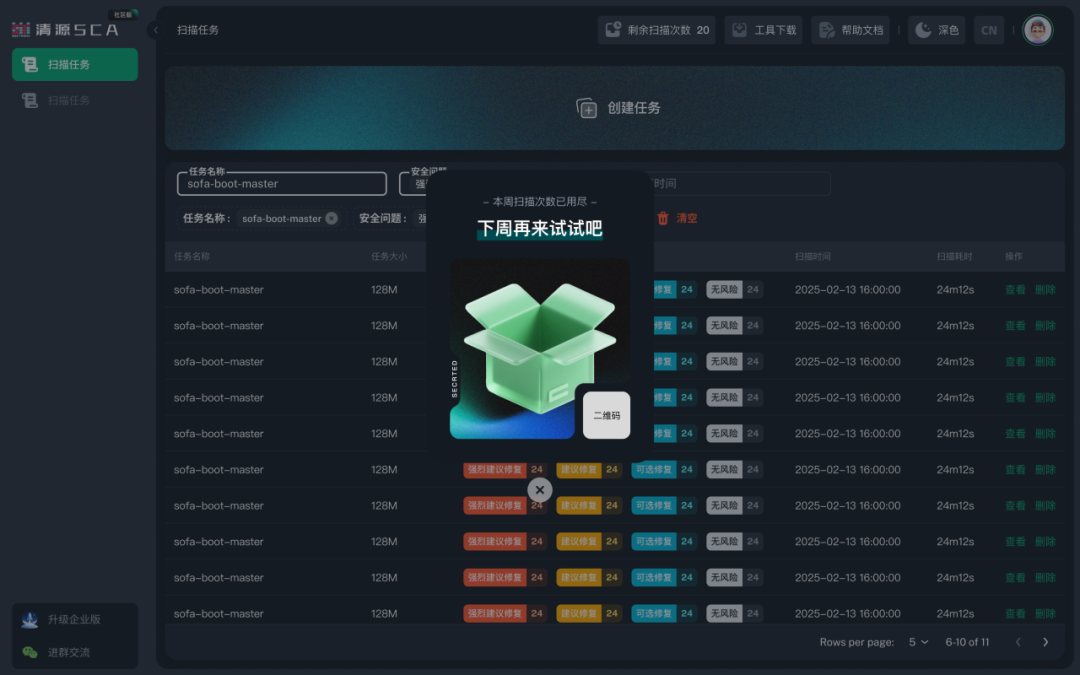Click the green box illustration in the popup
The image size is (1080, 675).
[539, 348]
